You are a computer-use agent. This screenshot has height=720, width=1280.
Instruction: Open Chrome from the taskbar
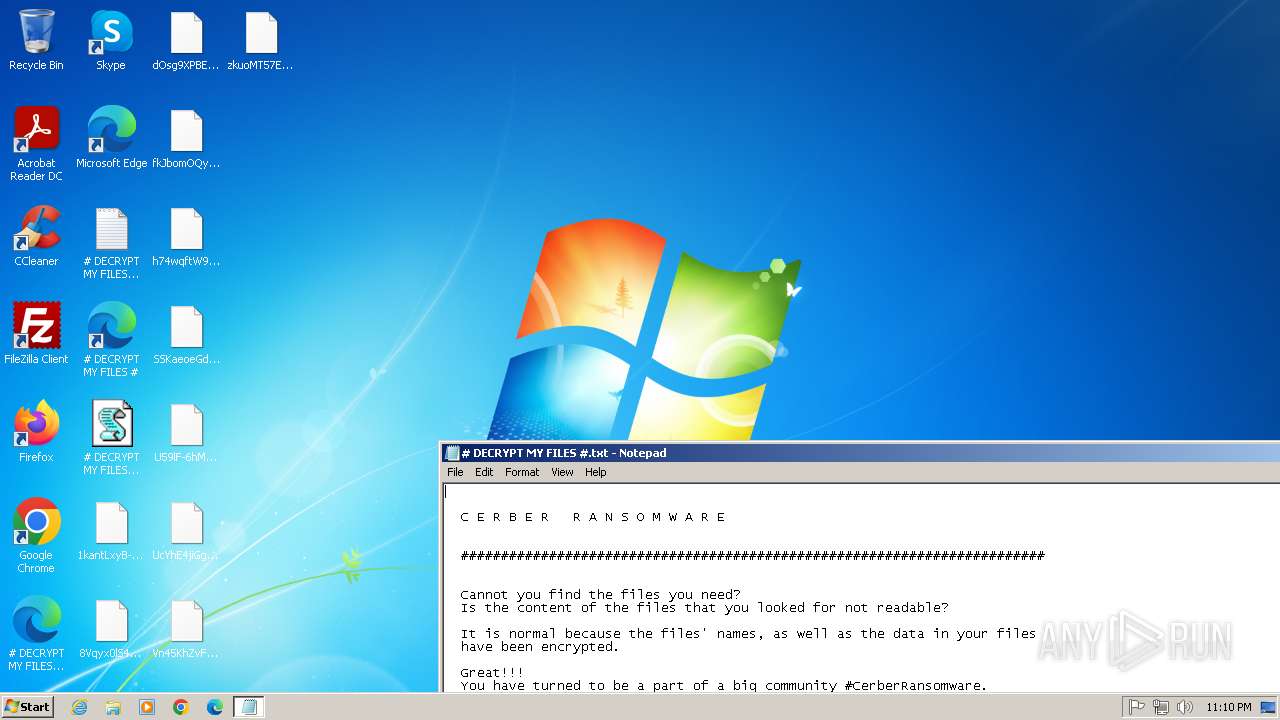181,707
